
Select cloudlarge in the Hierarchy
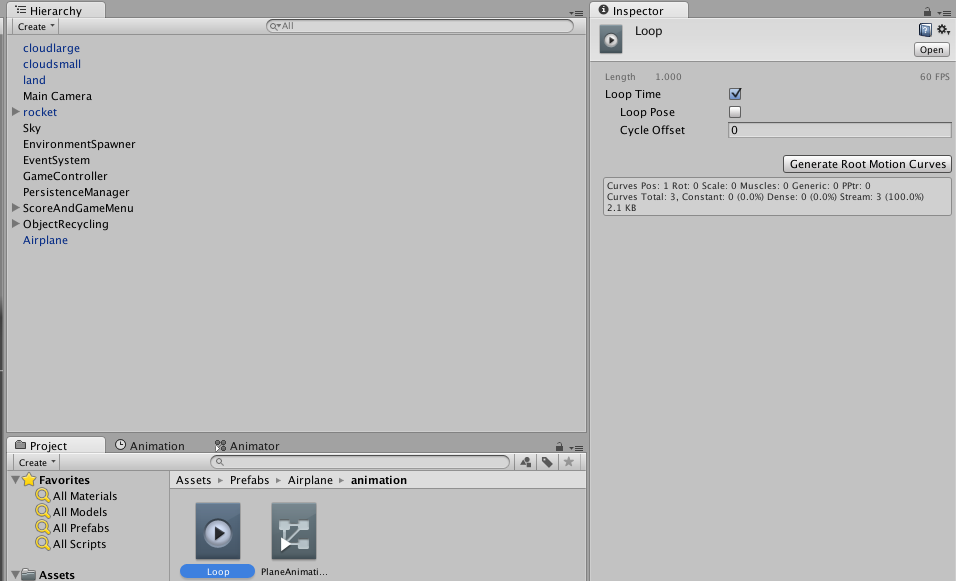(51, 48)
